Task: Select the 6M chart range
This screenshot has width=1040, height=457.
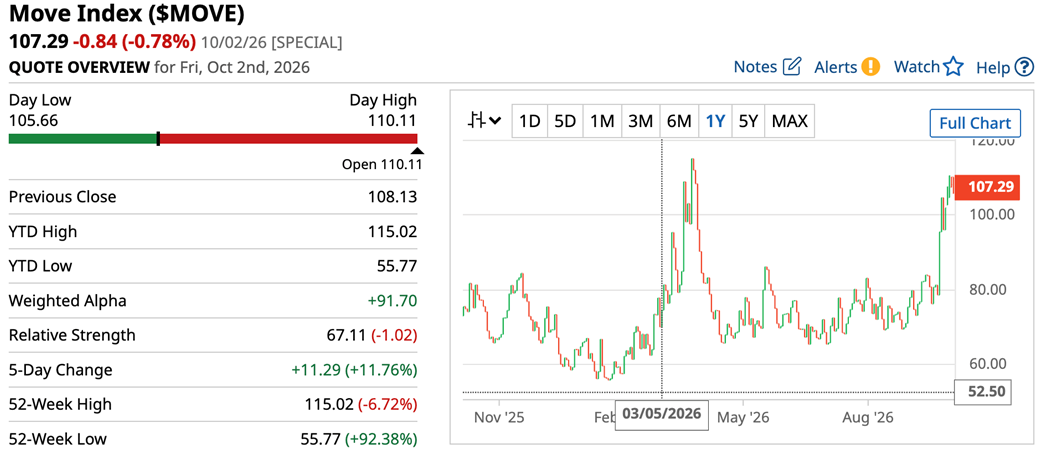Action: click(679, 121)
